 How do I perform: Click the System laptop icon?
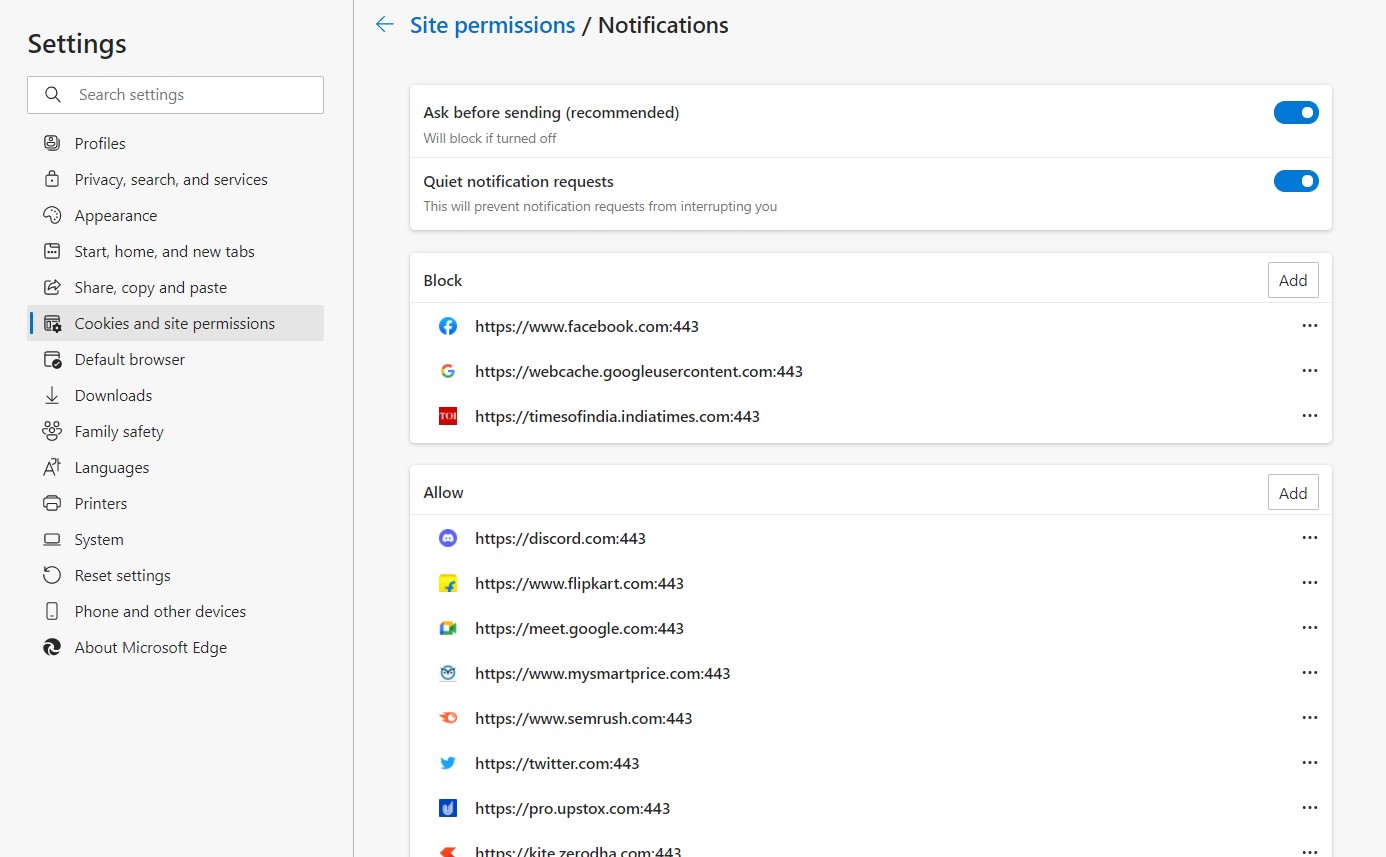click(x=52, y=539)
